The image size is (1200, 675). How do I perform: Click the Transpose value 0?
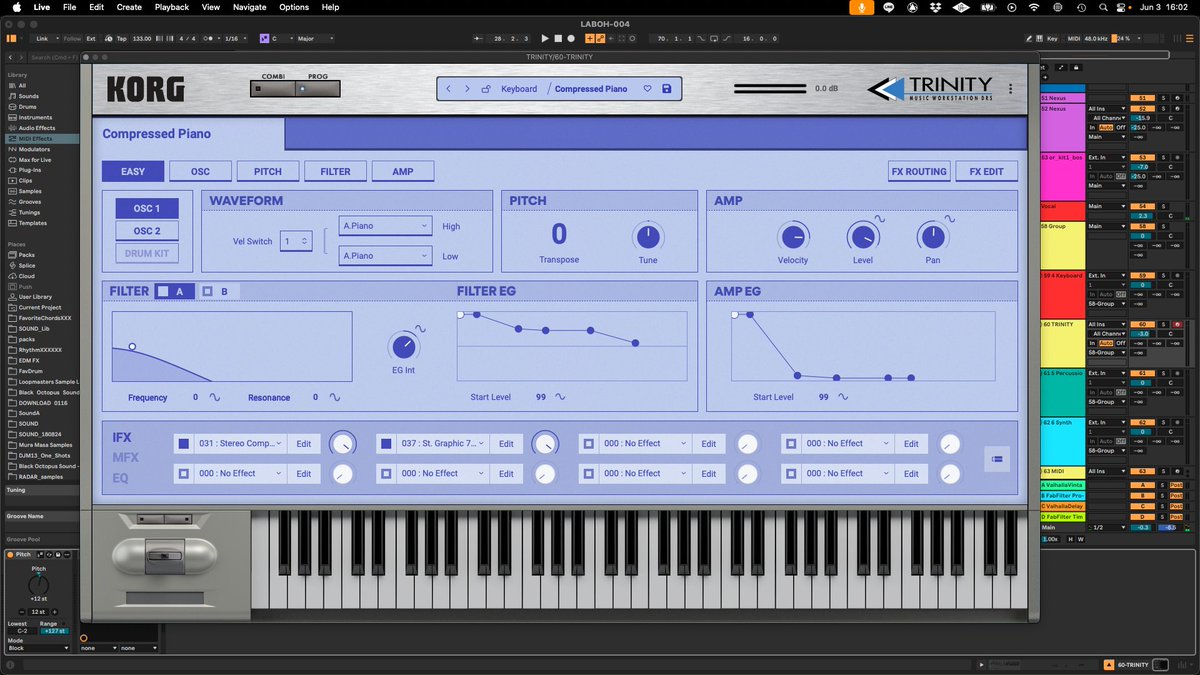click(x=559, y=234)
